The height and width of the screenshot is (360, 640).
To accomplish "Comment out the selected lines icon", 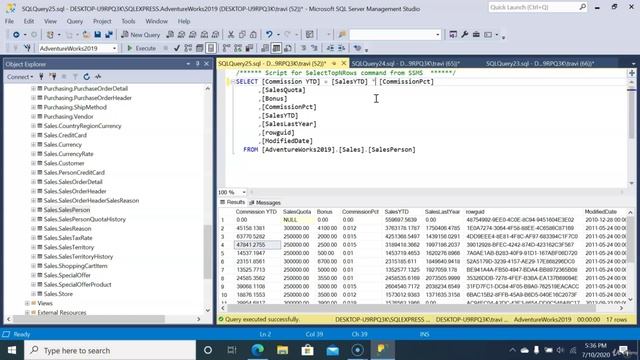I will pyautogui.click(x=303, y=48).
